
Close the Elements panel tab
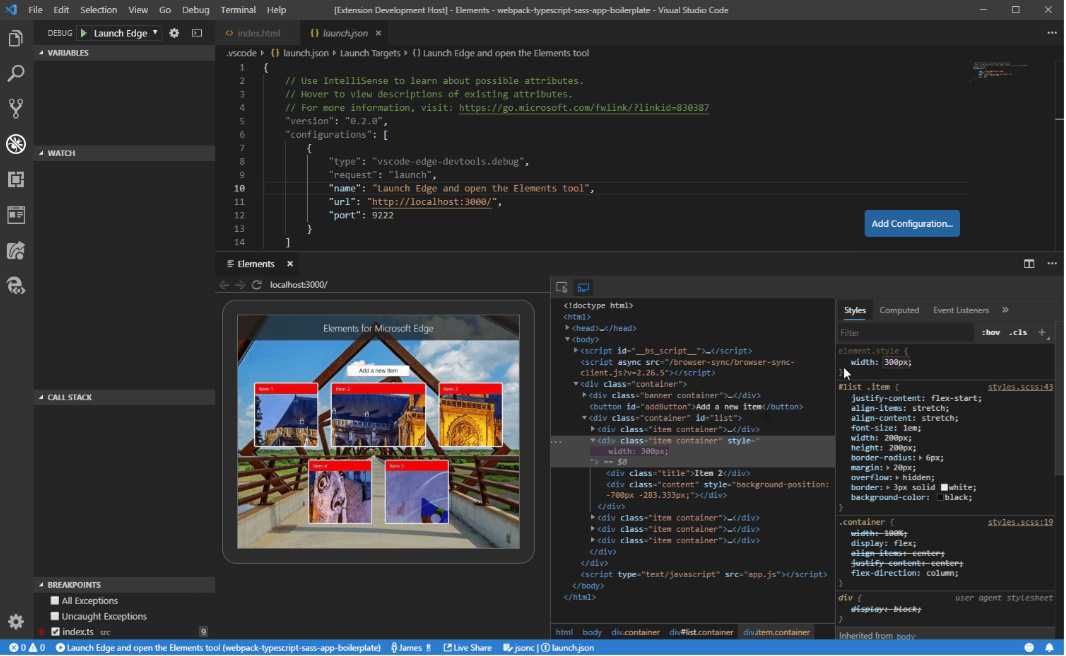290,264
